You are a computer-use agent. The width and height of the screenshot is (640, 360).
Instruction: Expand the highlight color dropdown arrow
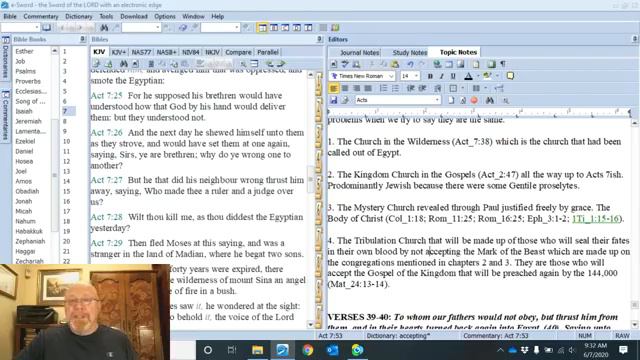coord(497,76)
